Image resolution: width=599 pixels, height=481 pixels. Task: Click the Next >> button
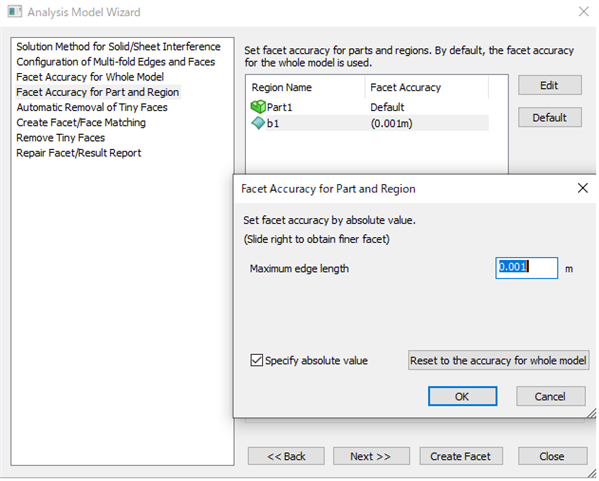tap(371, 456)
